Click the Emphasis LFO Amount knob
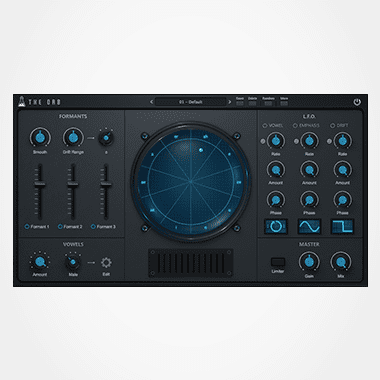 (309, 170)
